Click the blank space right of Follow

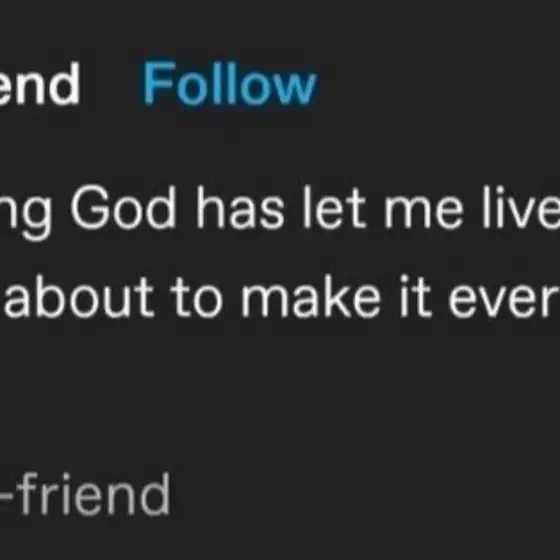[439, 83]
